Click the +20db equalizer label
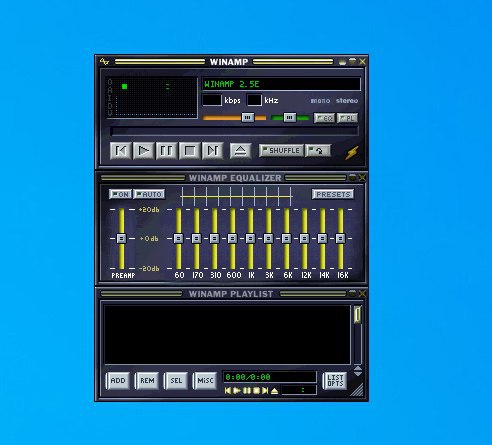 coord(149,210)
